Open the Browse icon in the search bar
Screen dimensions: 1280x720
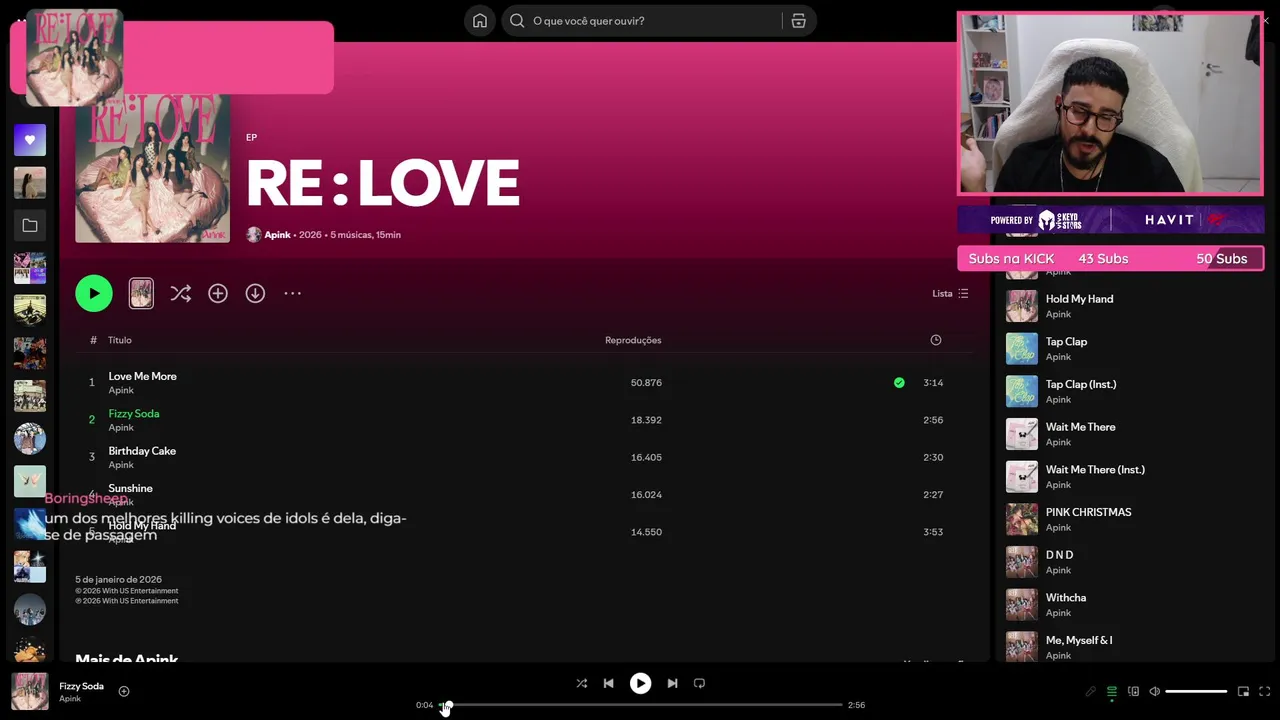(x=798, y=21)
